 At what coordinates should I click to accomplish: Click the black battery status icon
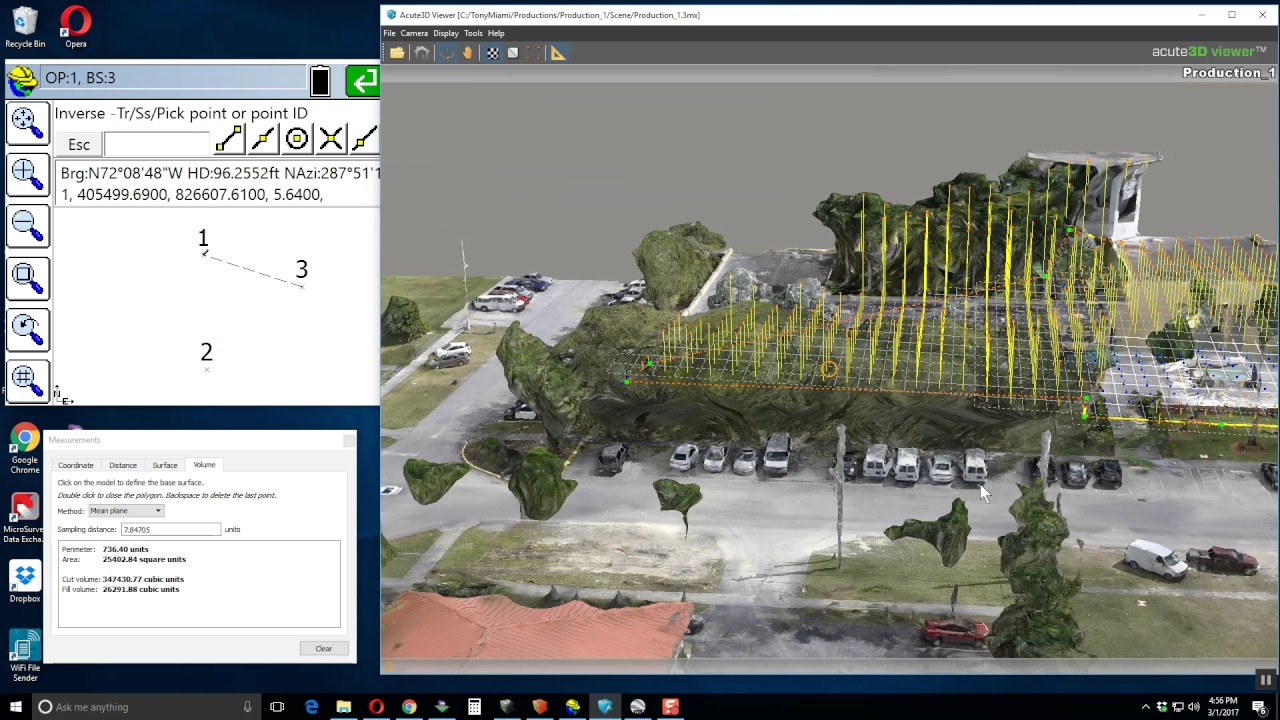click(320, 80)
